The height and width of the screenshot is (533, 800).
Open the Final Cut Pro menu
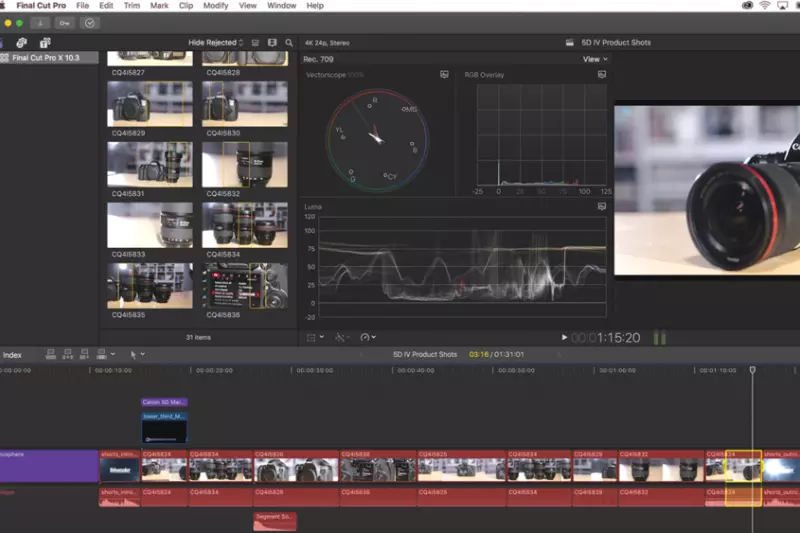point(41,6)
